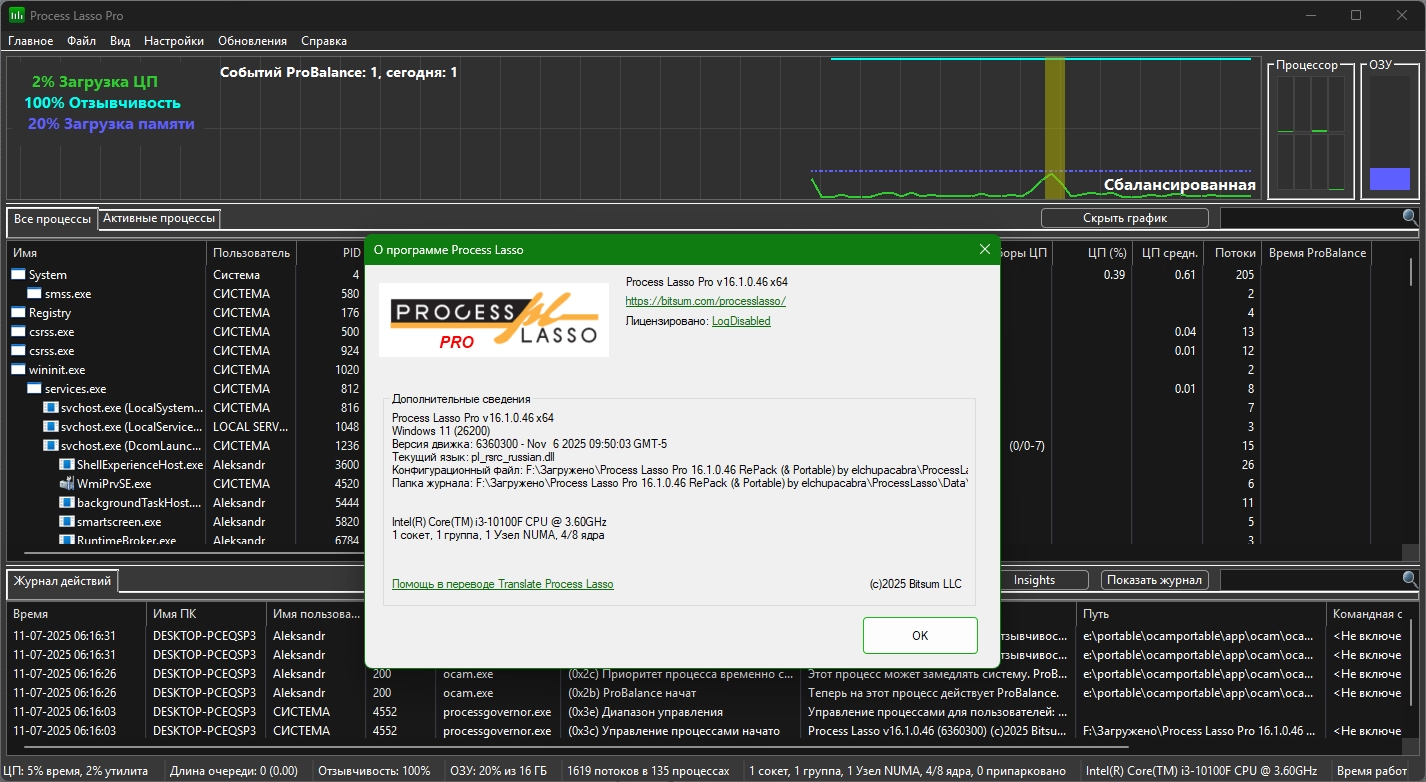
Task: Click the magnifier icon of the log search
Action: tap(1410, 579)
